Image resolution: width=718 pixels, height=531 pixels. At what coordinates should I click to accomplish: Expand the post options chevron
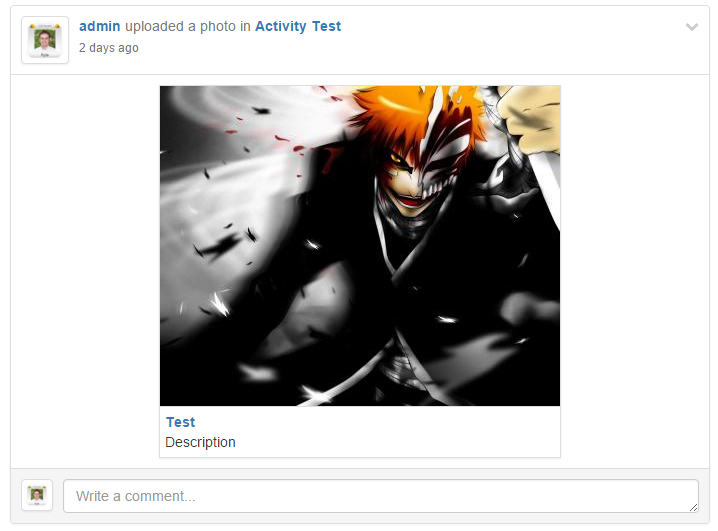click(x=692, y=27)
